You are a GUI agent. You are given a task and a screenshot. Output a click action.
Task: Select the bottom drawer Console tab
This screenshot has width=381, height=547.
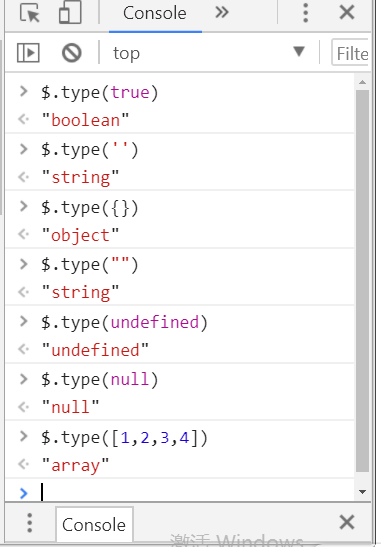coord(94,524)
